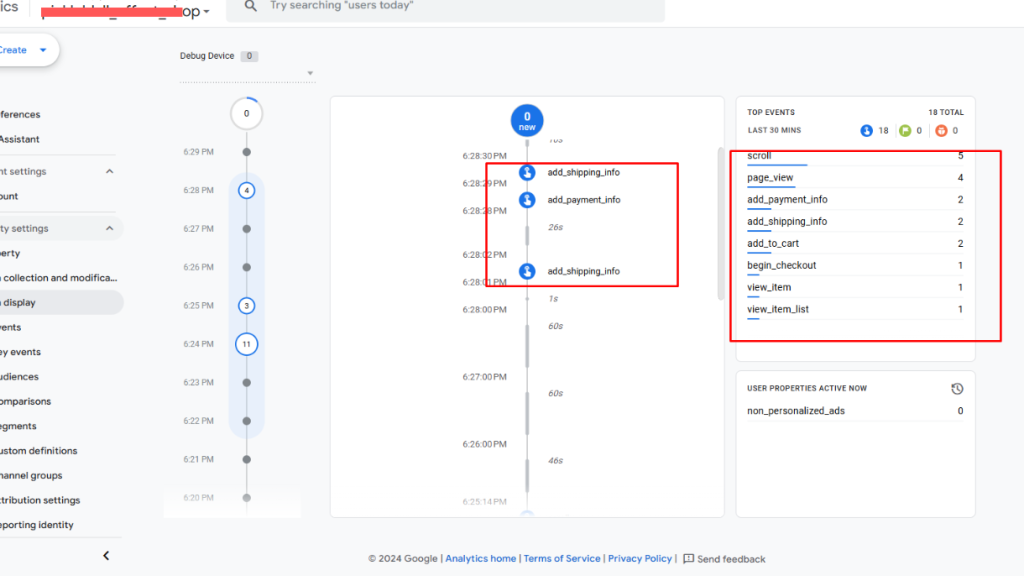Click the top "0" circle on minutes timeline
Screen dimensions: 1024x576
(246, 114)
